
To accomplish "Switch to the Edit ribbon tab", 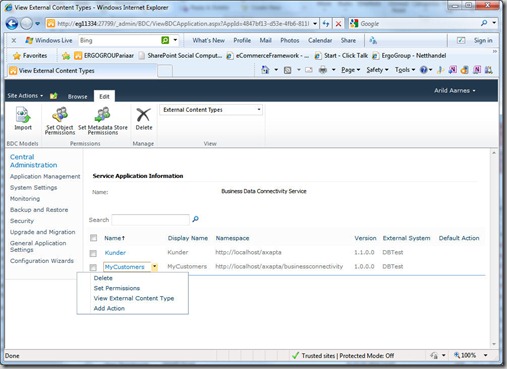I will (104, 96).
